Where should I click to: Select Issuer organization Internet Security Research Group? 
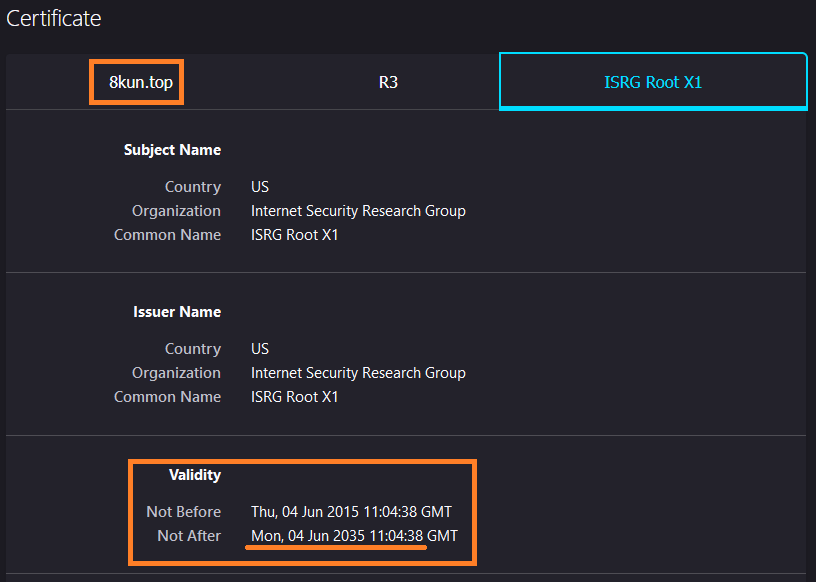tap(358, 373)
